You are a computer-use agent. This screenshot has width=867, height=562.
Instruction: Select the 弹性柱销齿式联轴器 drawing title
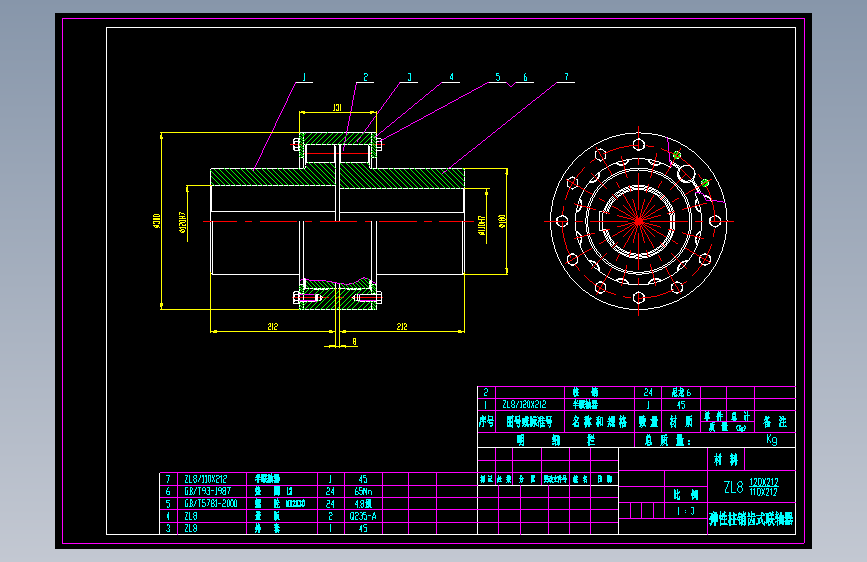point(751,519)
